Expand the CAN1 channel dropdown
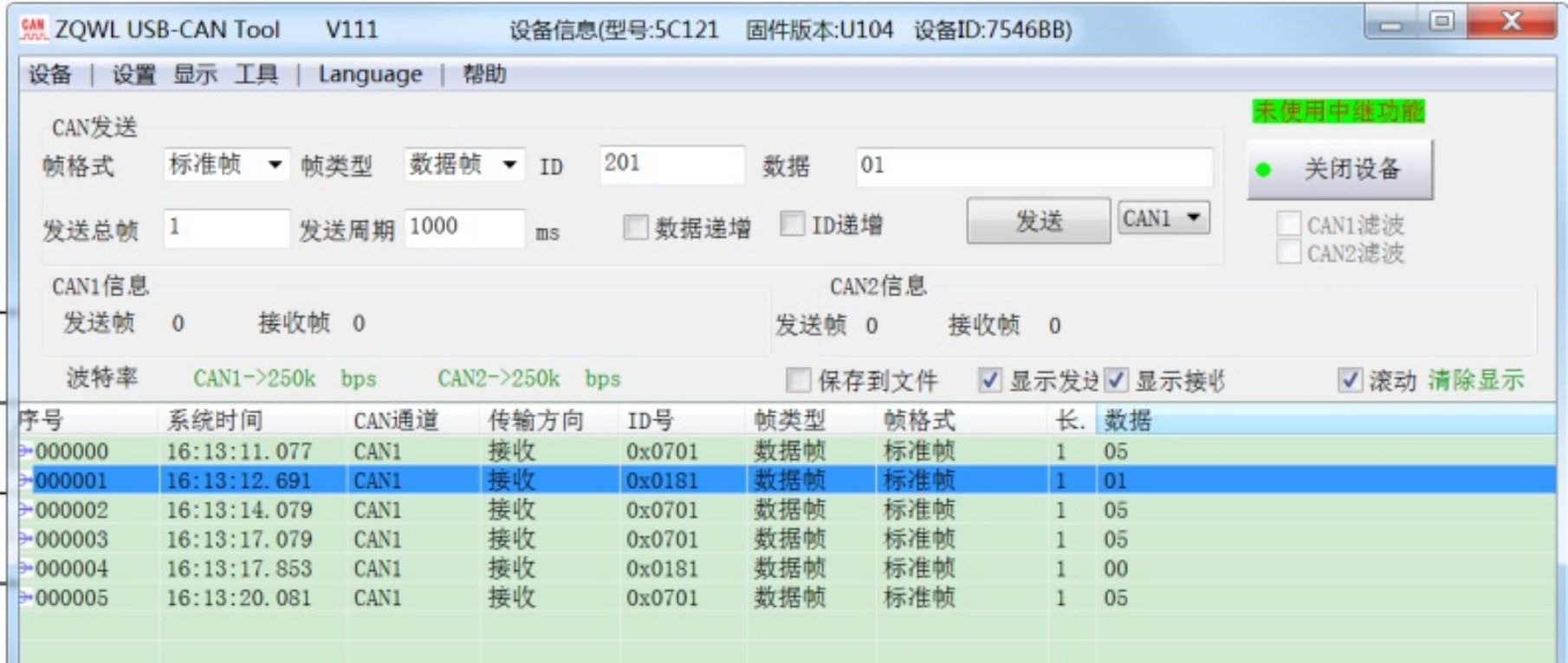Viewport: 1568px width, 663px height. (x=1163, y=218)
